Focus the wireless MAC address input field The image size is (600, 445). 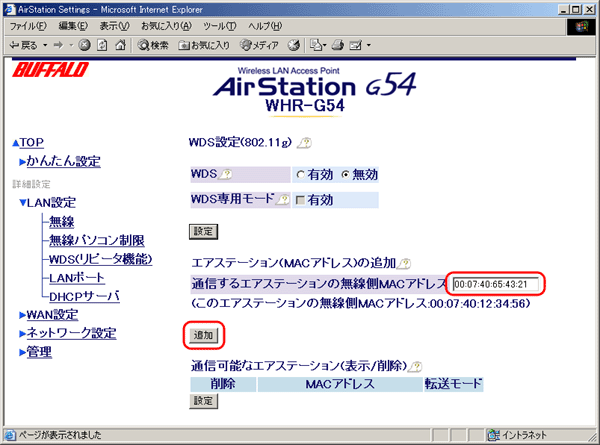coord(496,284)
